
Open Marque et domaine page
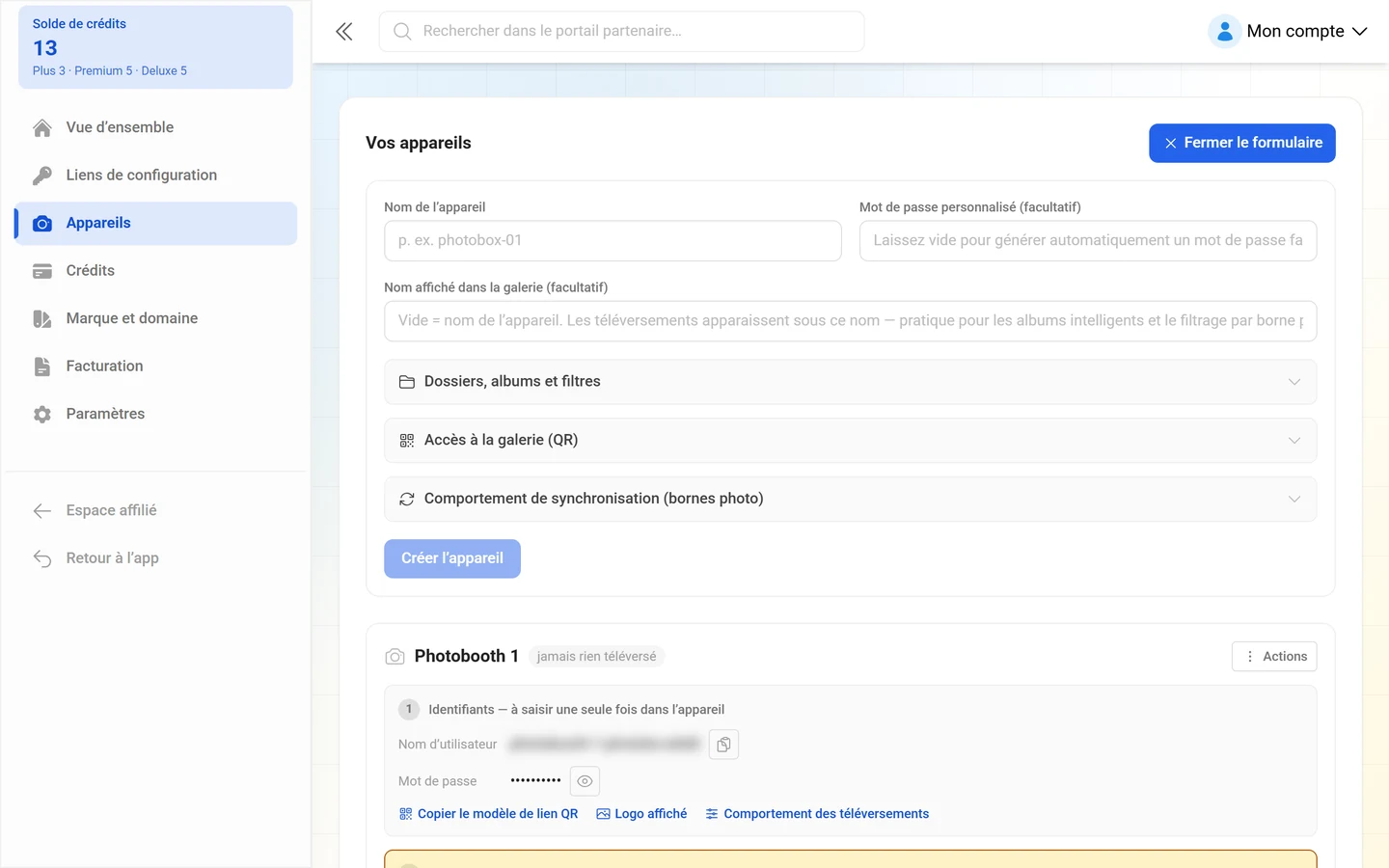click(x=155, y=318)
